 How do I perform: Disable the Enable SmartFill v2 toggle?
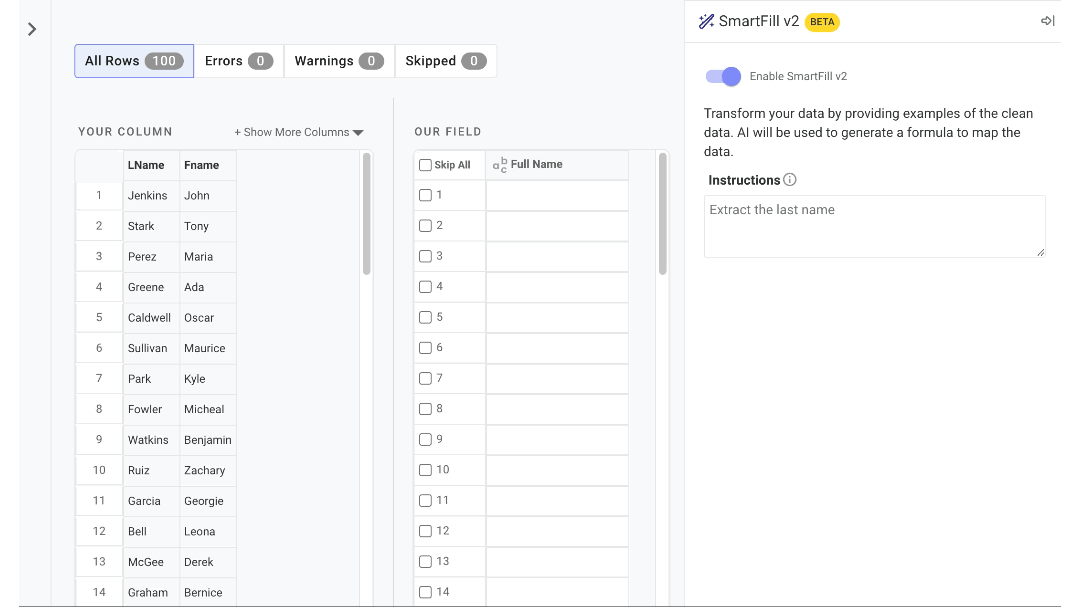click(x=723, y=76)
